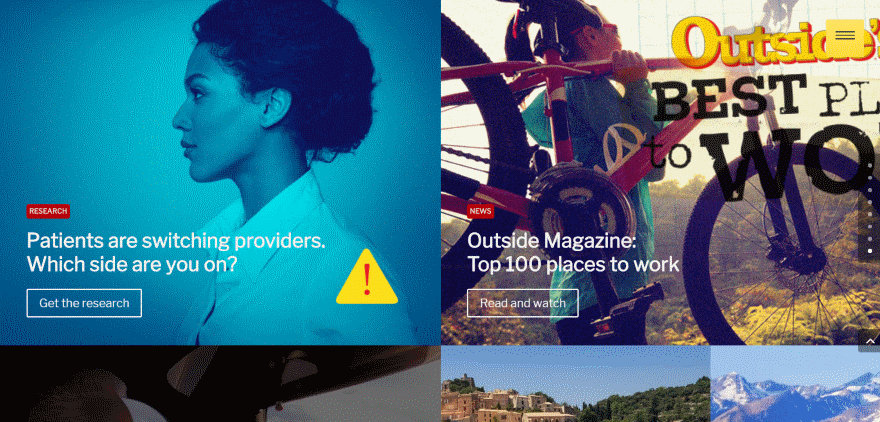Select the second section navigation dot
The image size is (880, 422).
870,178
